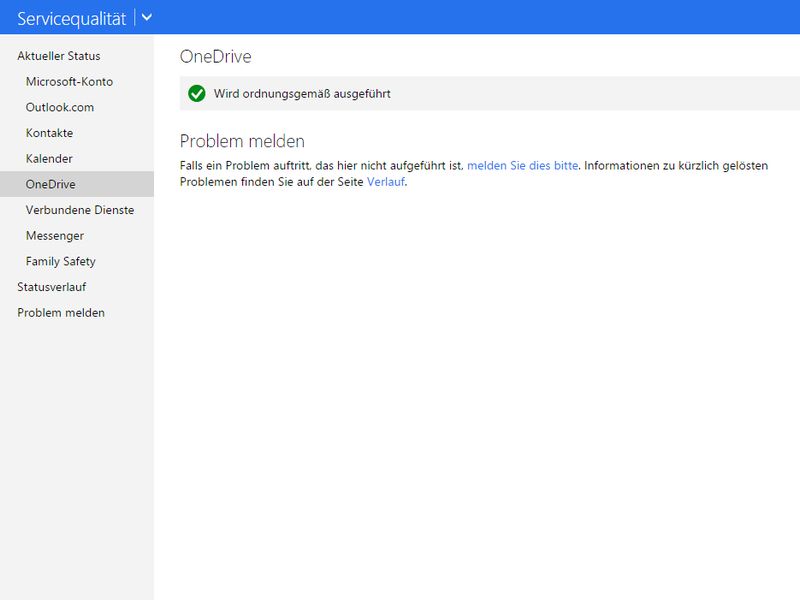Open Verbundene Dienste status

[80, 210]
